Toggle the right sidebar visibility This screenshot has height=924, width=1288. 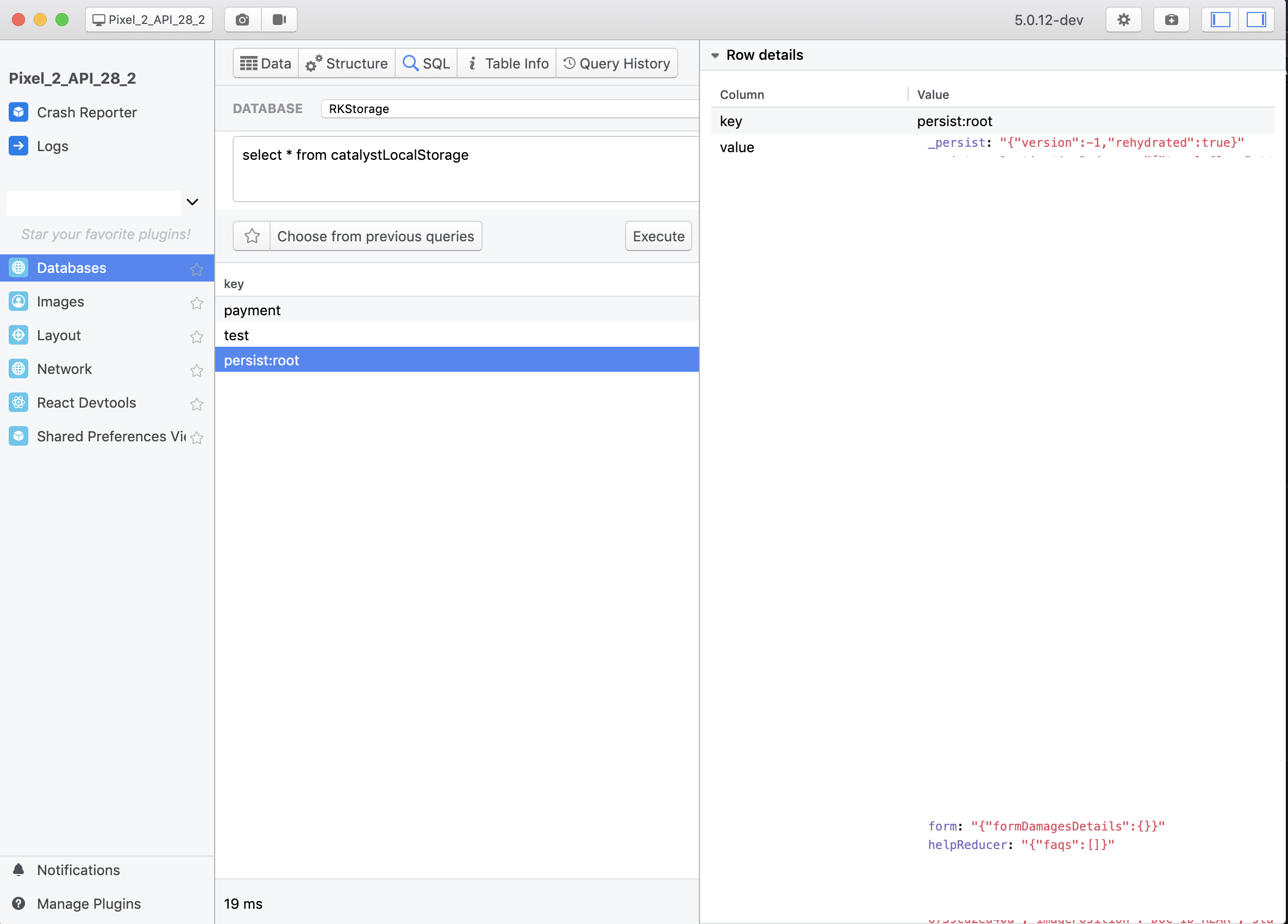pyautogui.click(x=1256, y=20)
